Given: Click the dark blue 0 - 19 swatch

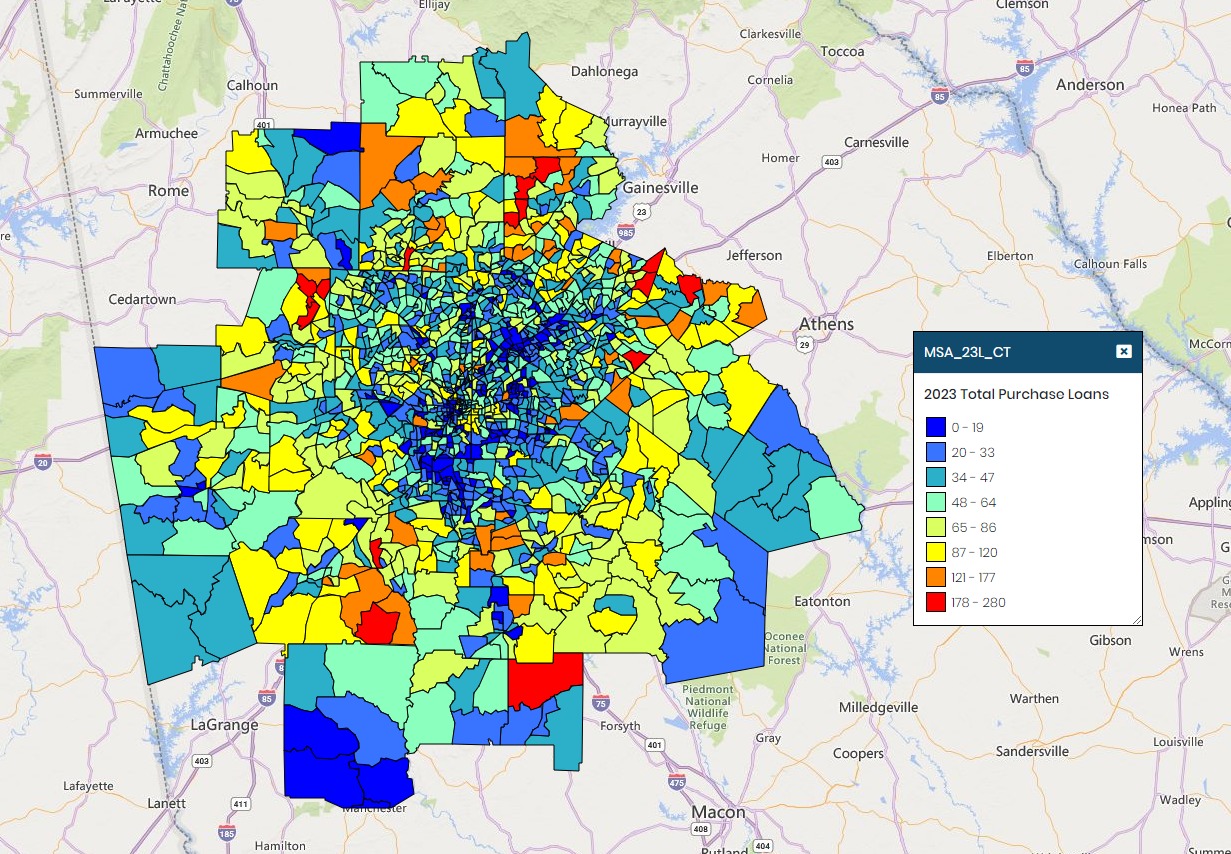Looking at the screenshot, I should pyautogui.click(x=936, y=427).
